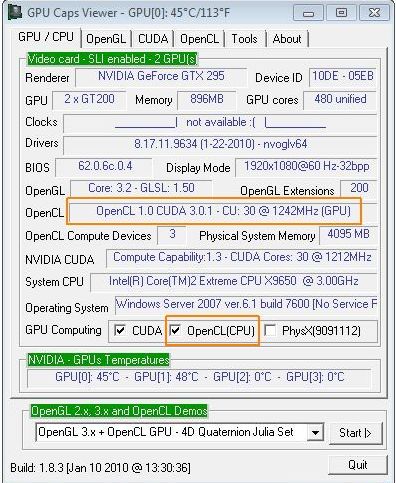Open the Tools tab
Viewport: 396px width, 483px height.
[x=244, y=39]
